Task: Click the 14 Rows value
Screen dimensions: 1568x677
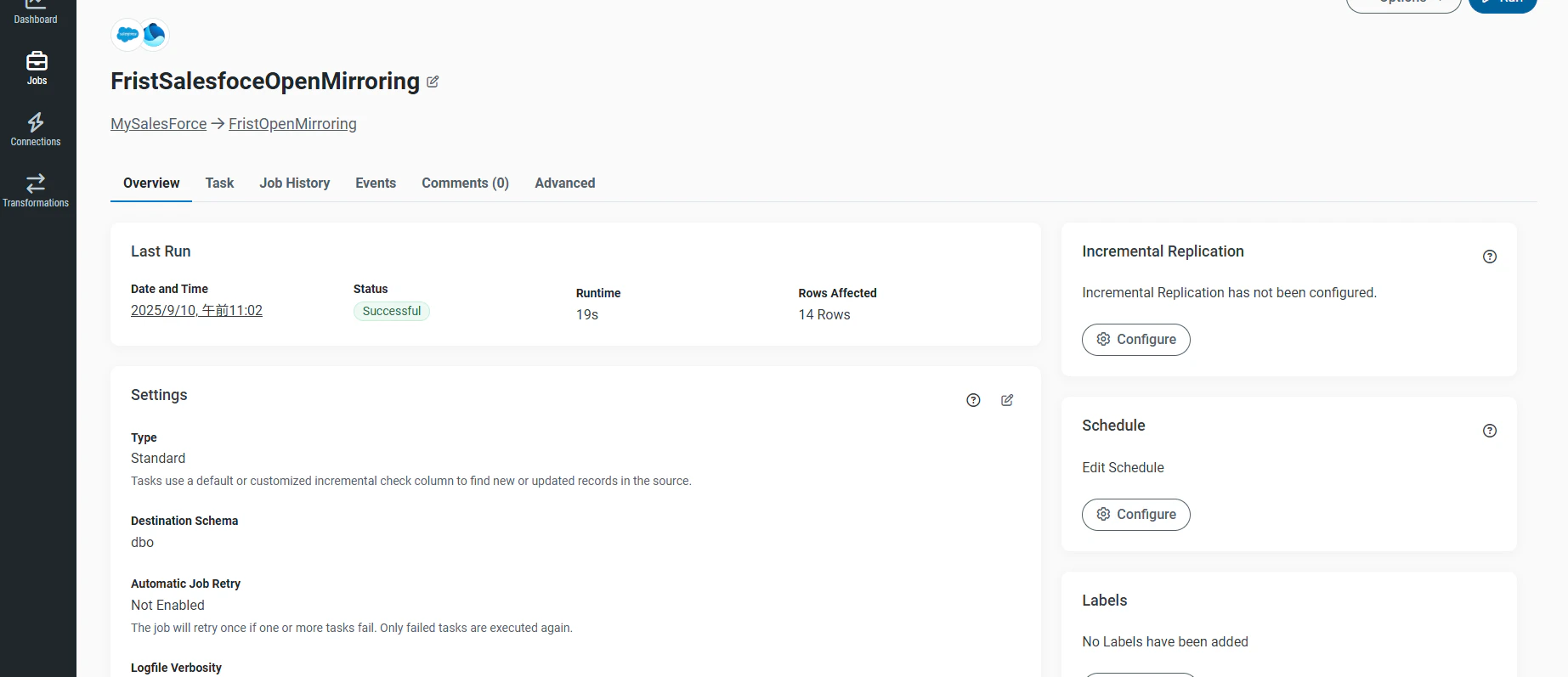Action: point(824,314)
